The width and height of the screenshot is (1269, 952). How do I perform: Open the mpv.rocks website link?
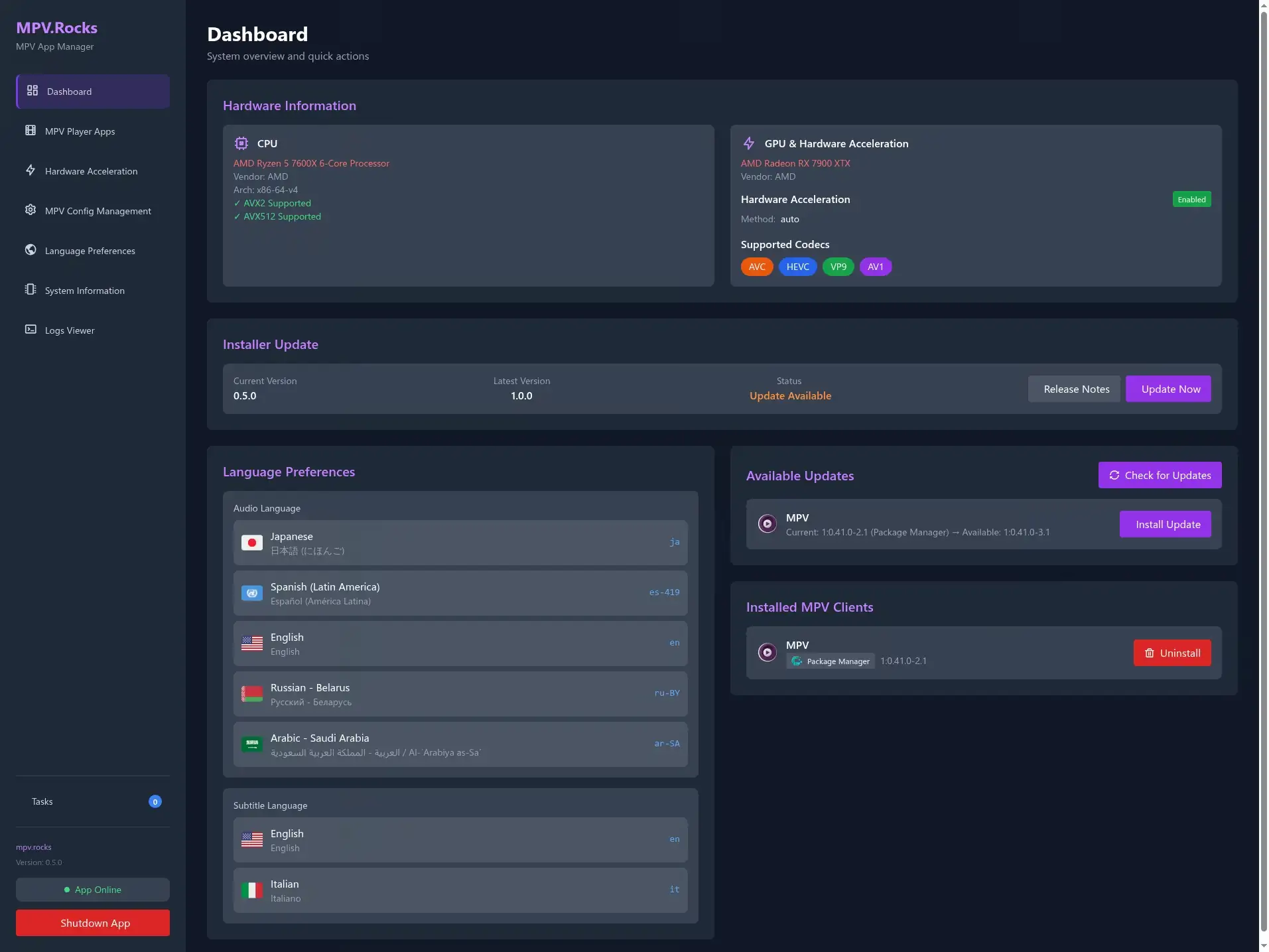(34, 847)
